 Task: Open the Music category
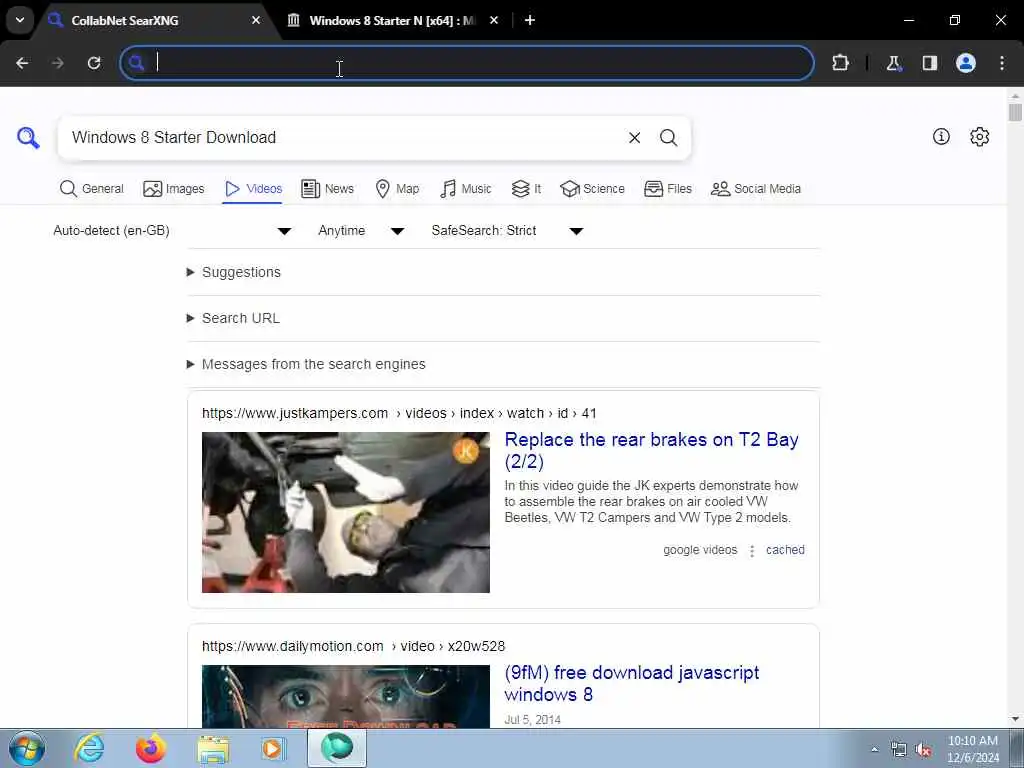pyautogui.click(x=466, y=189)
